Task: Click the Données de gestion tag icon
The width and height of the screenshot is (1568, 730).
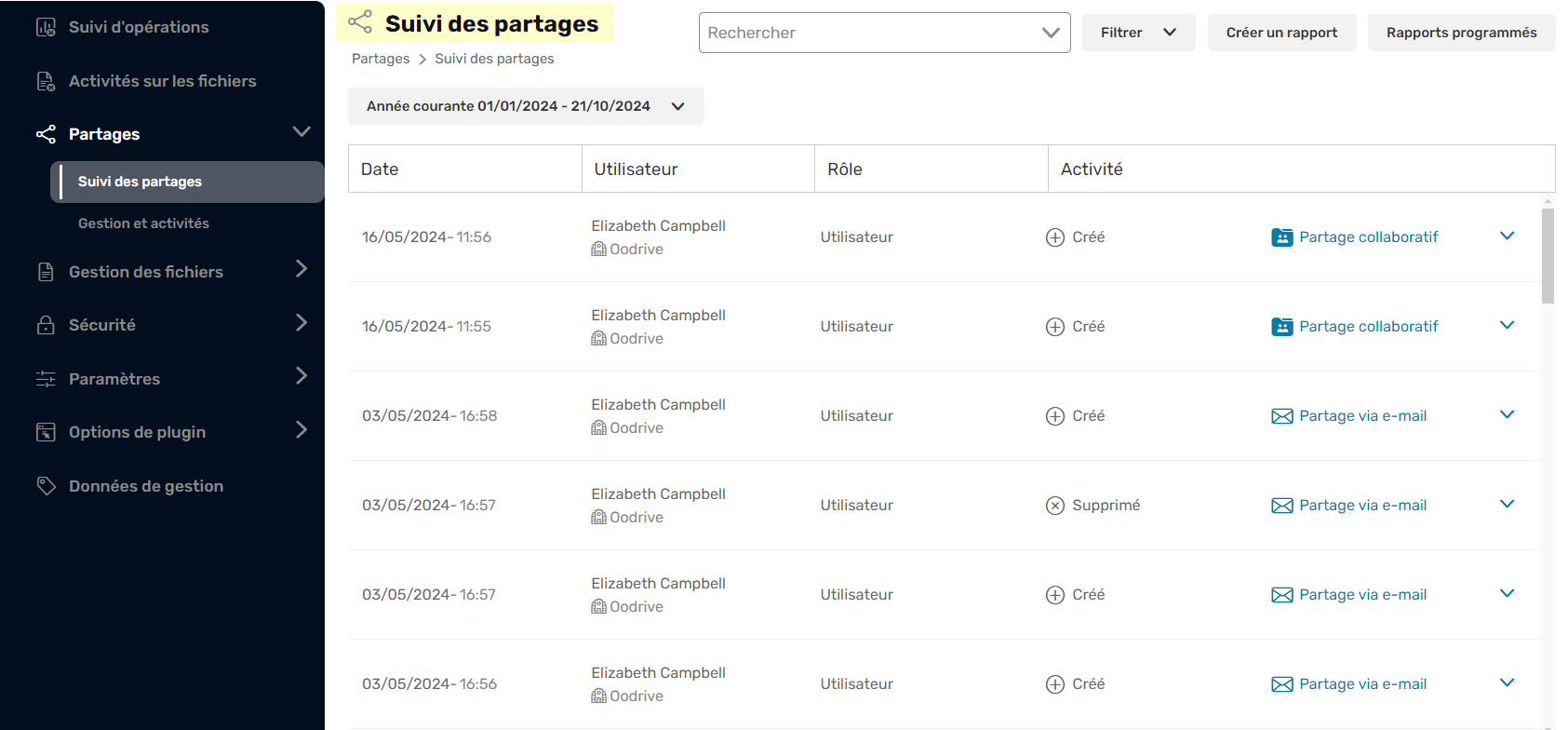Action: pos(46,486)
